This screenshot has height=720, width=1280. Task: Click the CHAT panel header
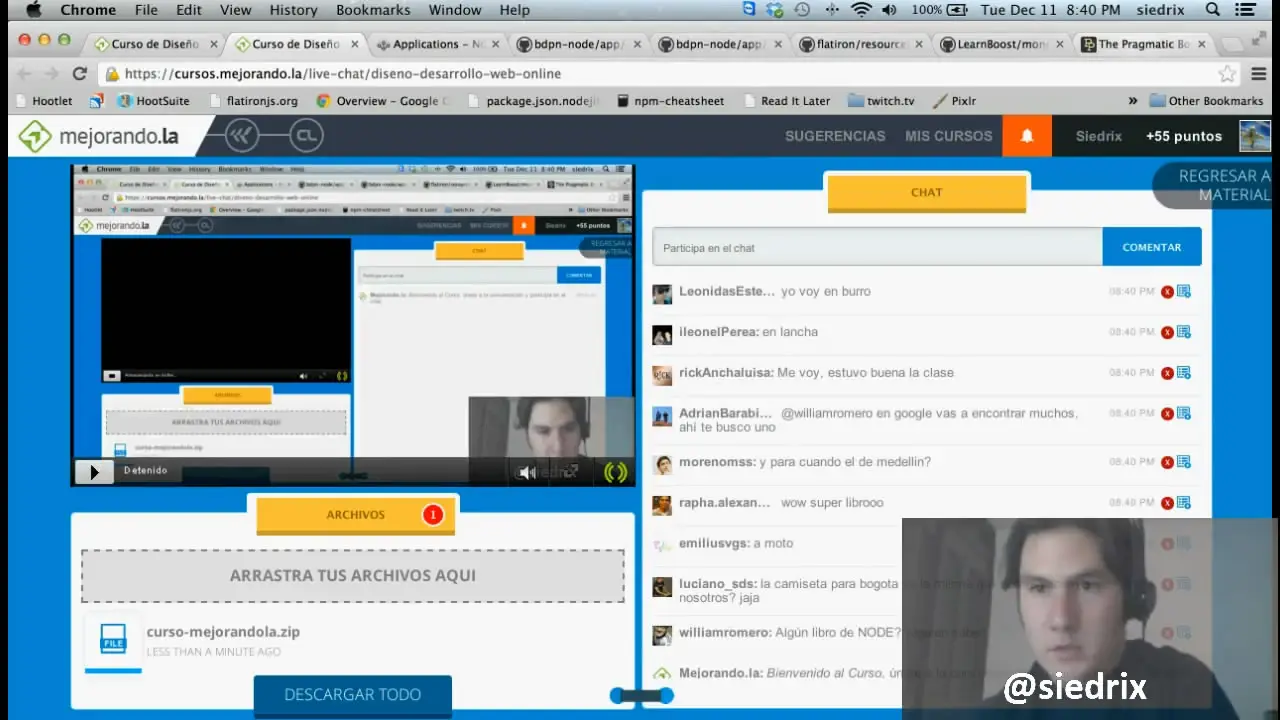(927, 192)
